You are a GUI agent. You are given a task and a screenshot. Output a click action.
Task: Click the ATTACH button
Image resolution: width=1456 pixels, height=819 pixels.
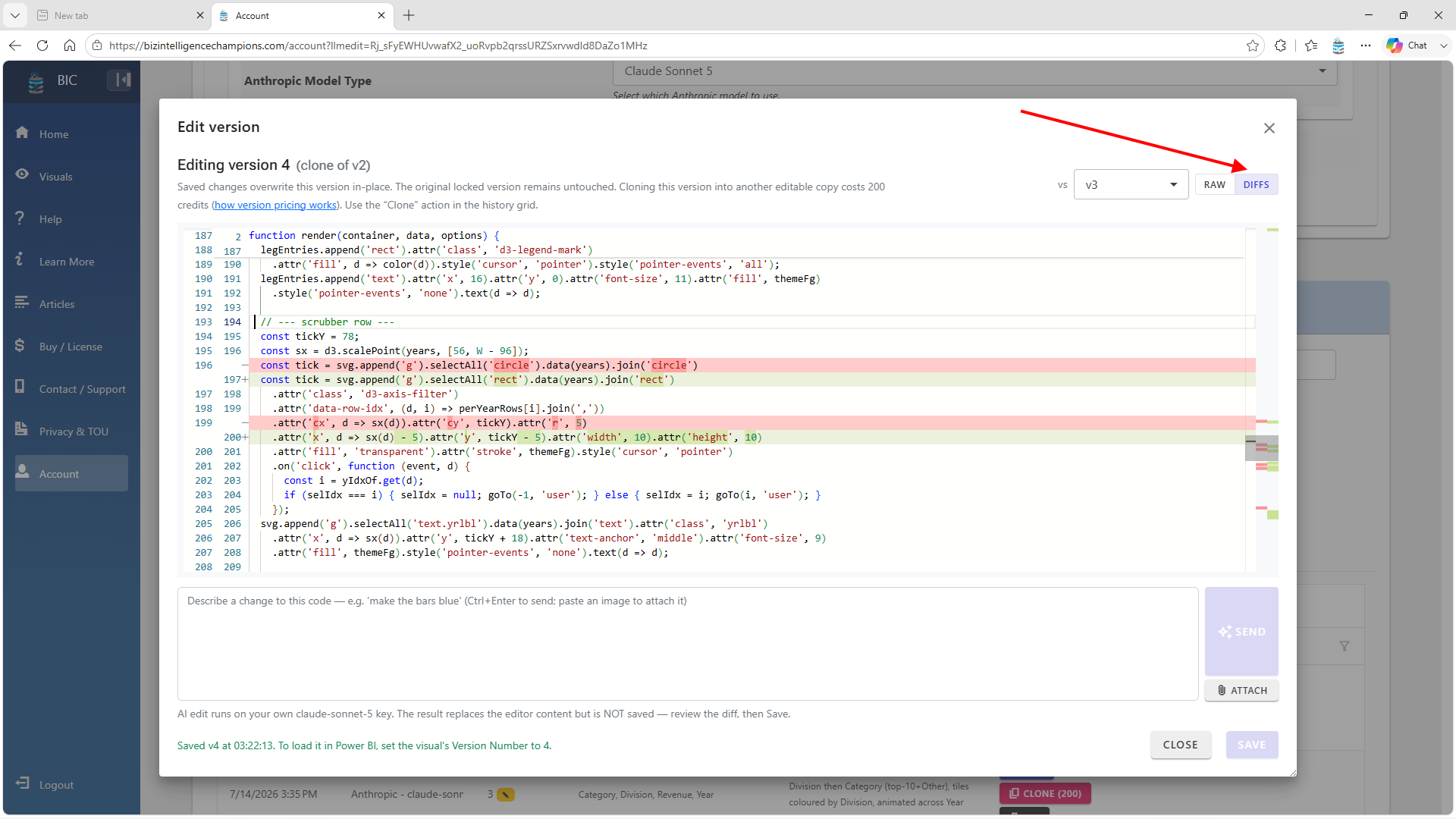pyautogui.click(x=1241, y=690)
